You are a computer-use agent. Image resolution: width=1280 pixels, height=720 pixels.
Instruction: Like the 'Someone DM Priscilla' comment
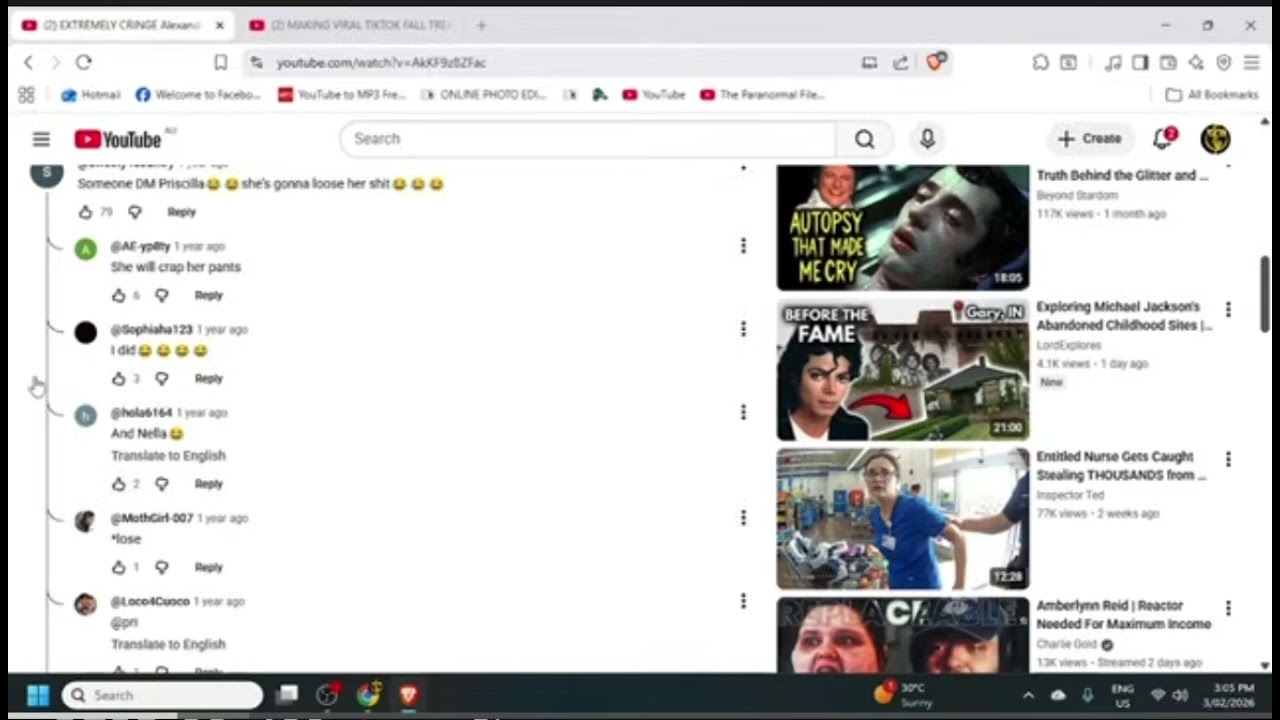(85, 212)
